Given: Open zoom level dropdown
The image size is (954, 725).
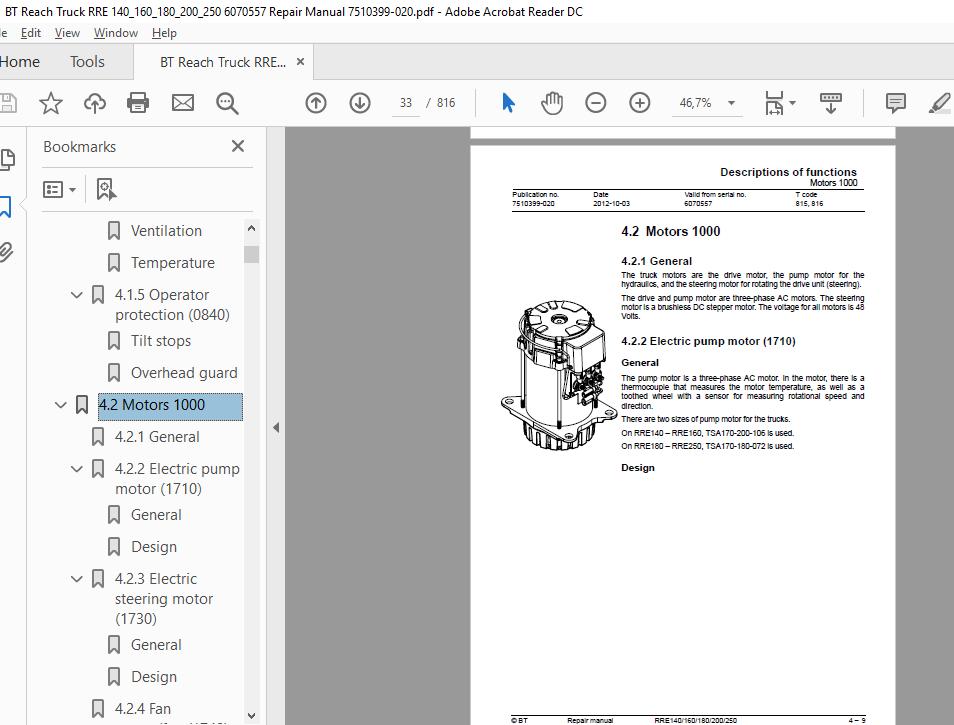Looking at the screenshot, I should pyautogui.click(x=731, y=103).
